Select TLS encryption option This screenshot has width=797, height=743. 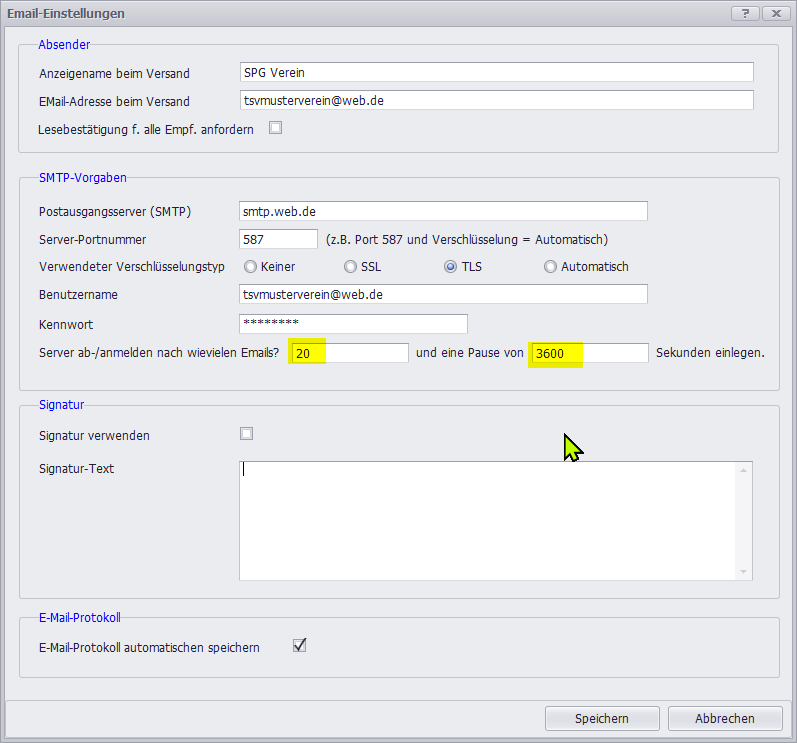[450, 267]
